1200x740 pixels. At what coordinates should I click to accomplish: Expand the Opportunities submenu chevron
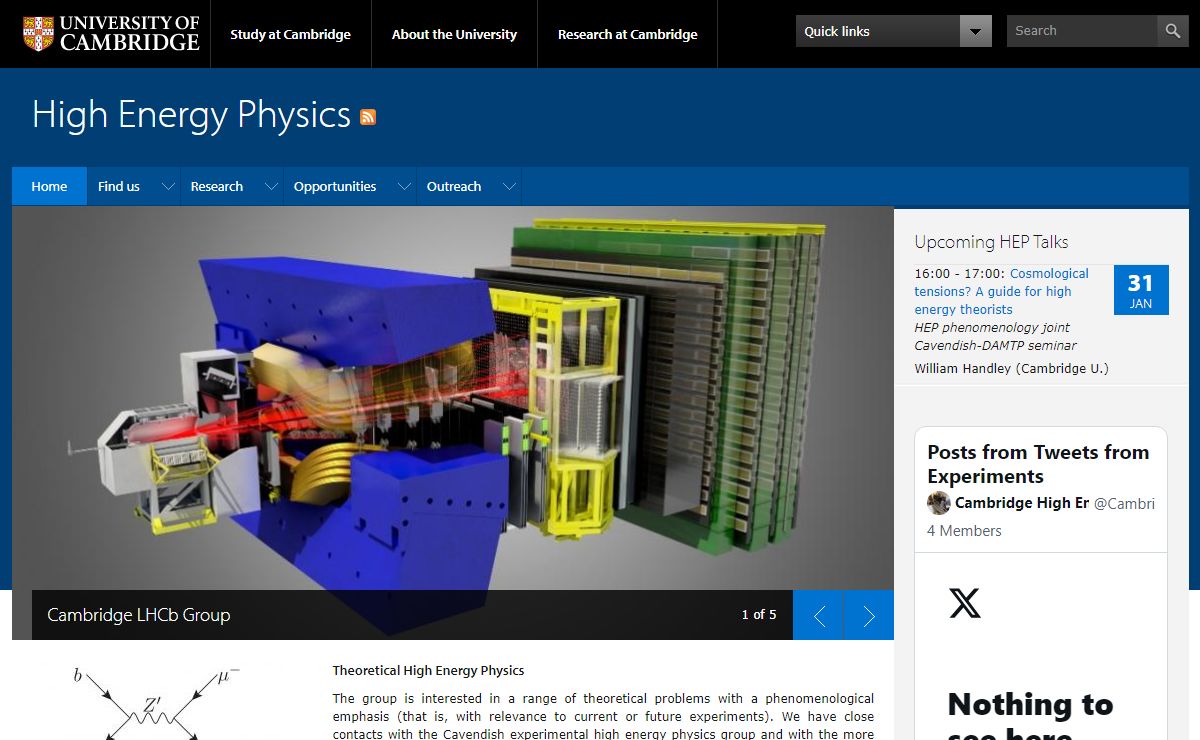[x=404, y=187]
